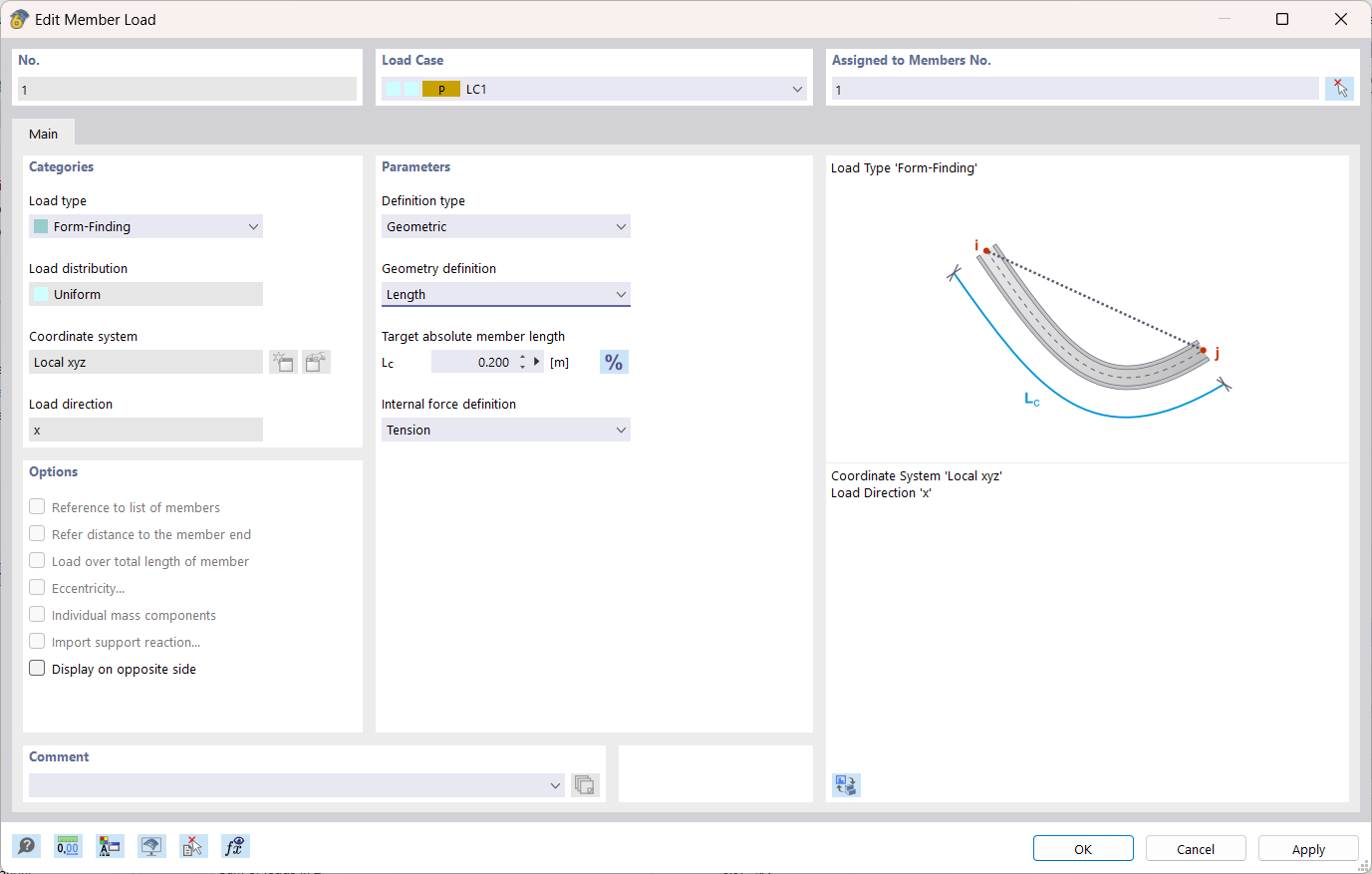Open the Load Case dropdown
The height and width of the screenshot is (874, 1372).
click(x=796, y=89)
